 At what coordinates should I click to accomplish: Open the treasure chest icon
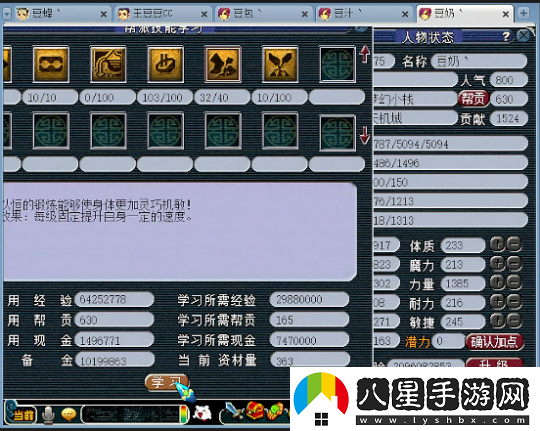point(255,410)
